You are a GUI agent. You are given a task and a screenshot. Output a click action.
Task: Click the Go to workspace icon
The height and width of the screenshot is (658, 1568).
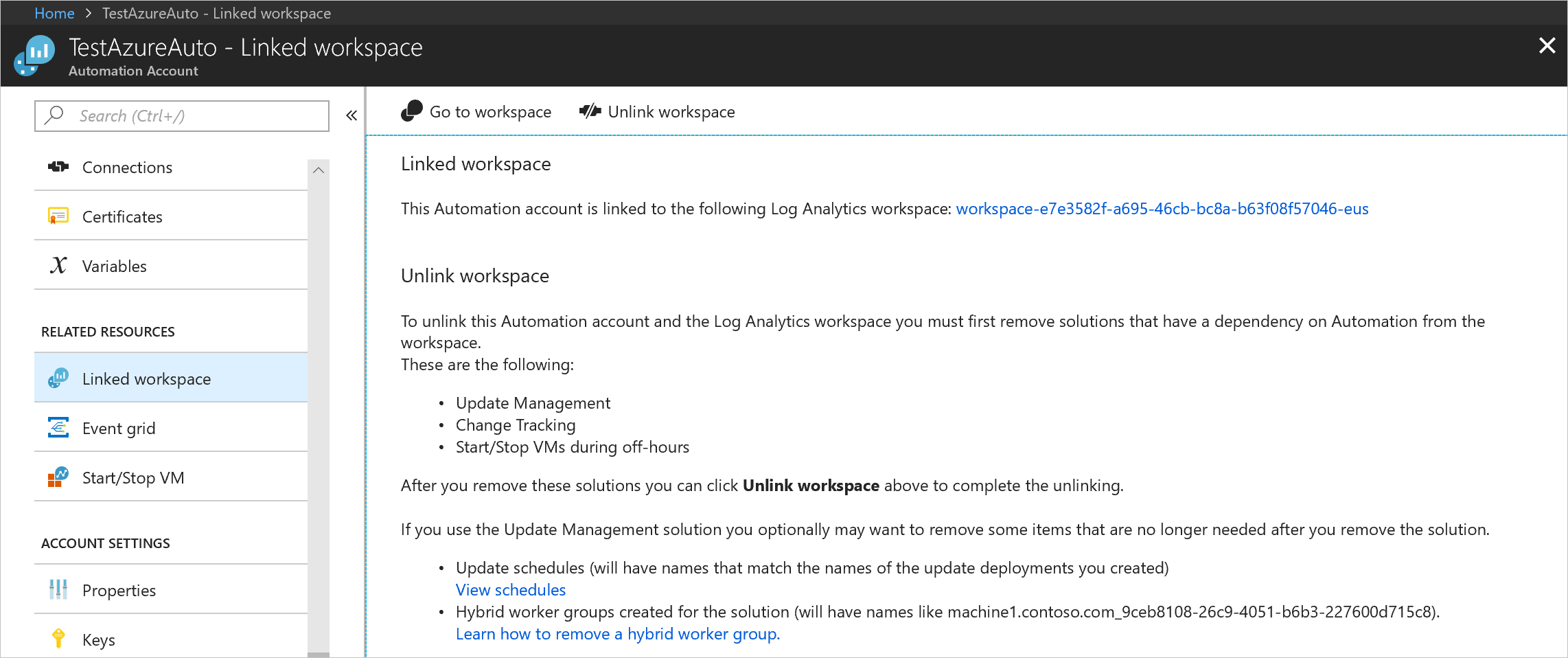[x=412, y=111]
